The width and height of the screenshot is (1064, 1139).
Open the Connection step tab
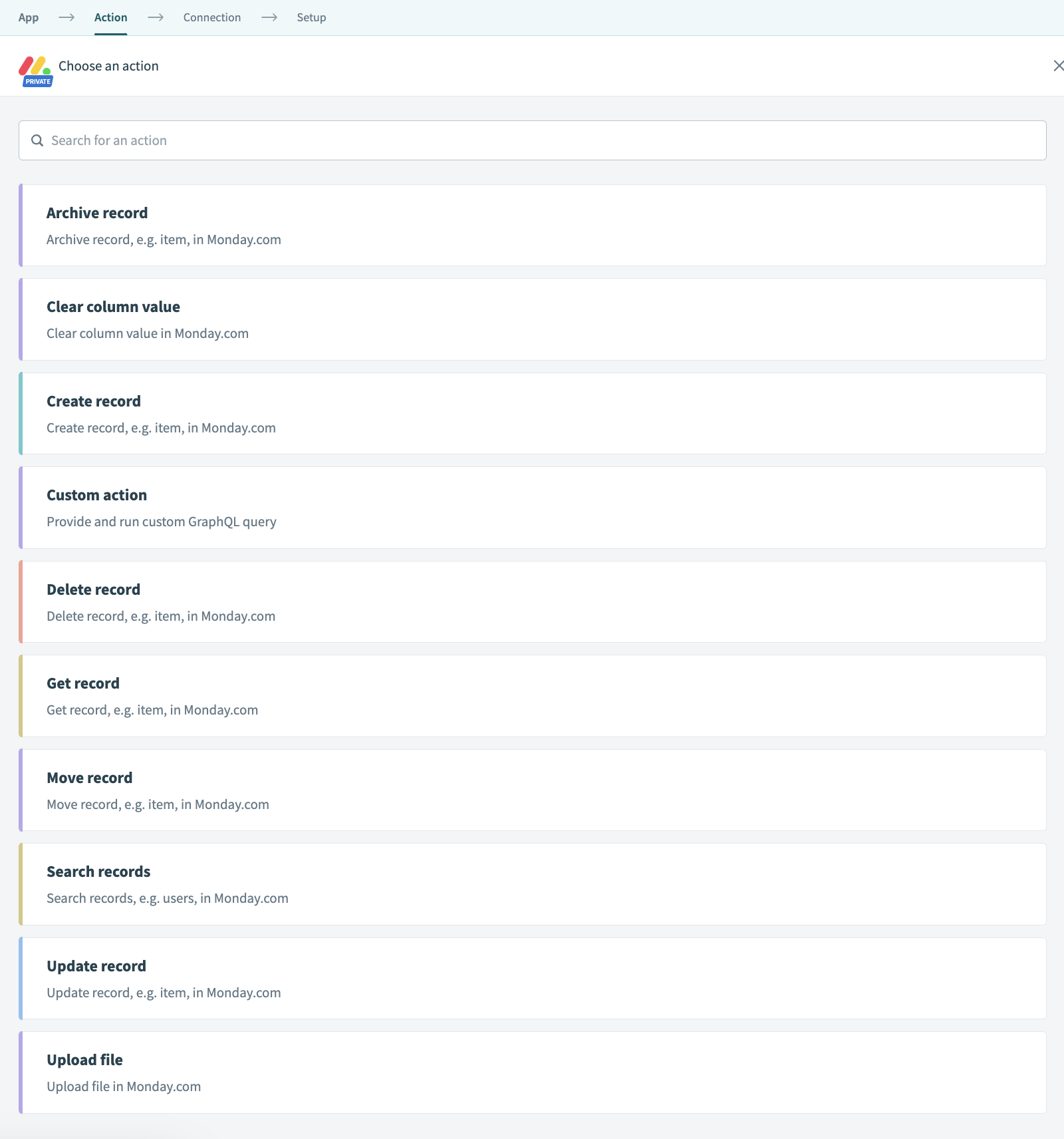pos(212,17)
